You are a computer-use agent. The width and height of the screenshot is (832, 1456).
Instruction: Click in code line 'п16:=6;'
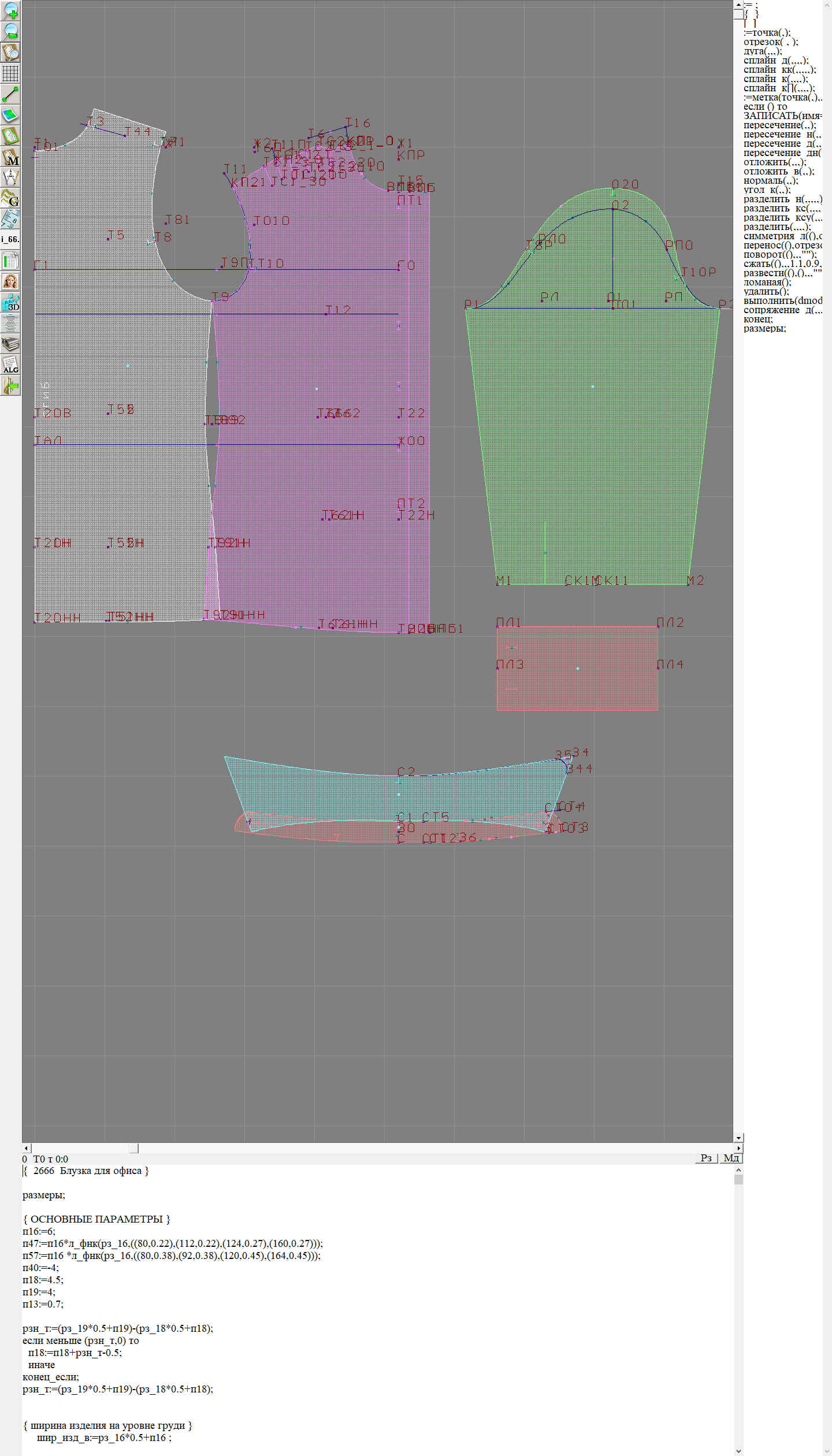point(39,1231)
